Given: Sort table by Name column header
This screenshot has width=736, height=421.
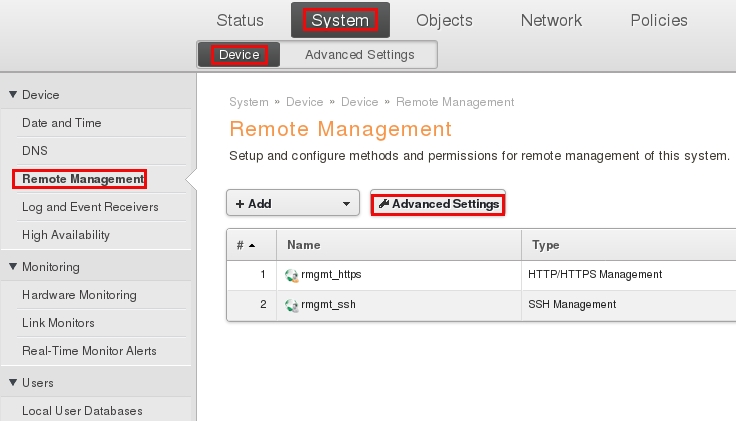Looking at the screenshot, I should (304, 245).
